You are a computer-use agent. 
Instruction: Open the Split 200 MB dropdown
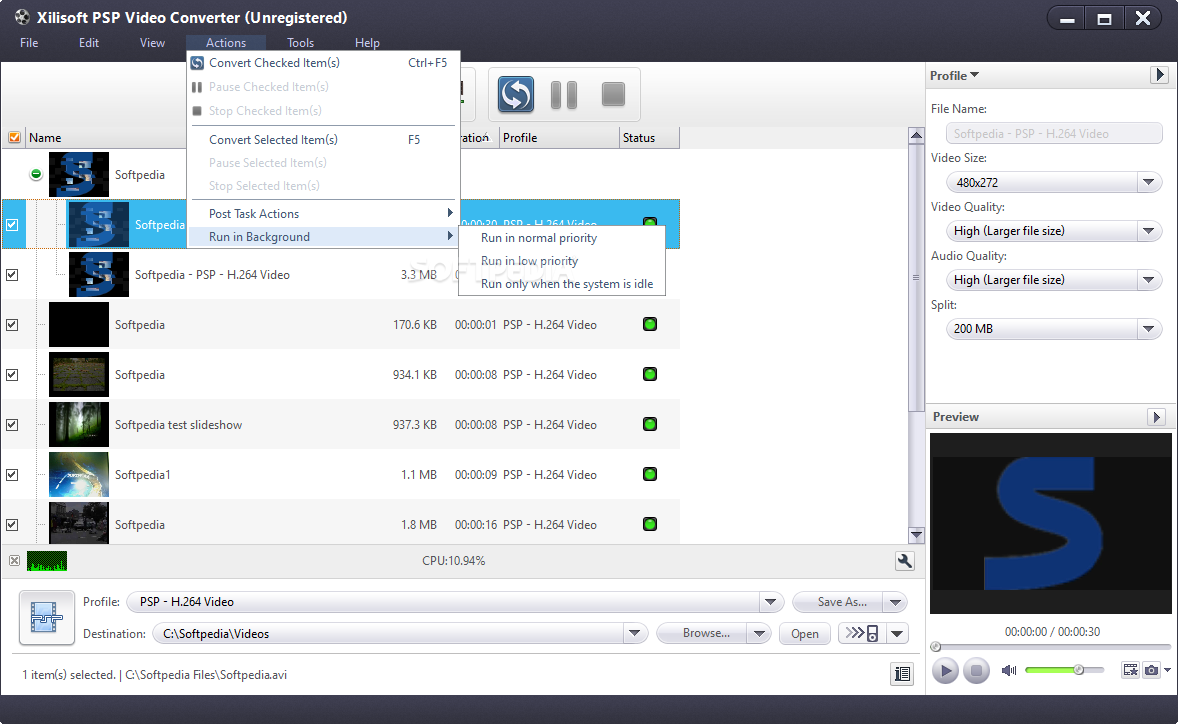tap(1148, 328)
